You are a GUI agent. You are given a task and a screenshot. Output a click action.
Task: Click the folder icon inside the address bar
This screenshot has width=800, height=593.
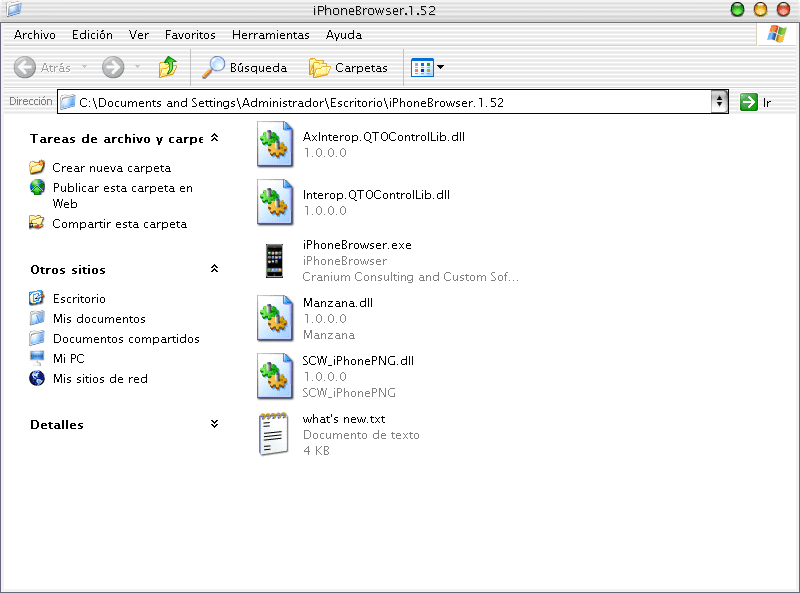coord(68,102)
